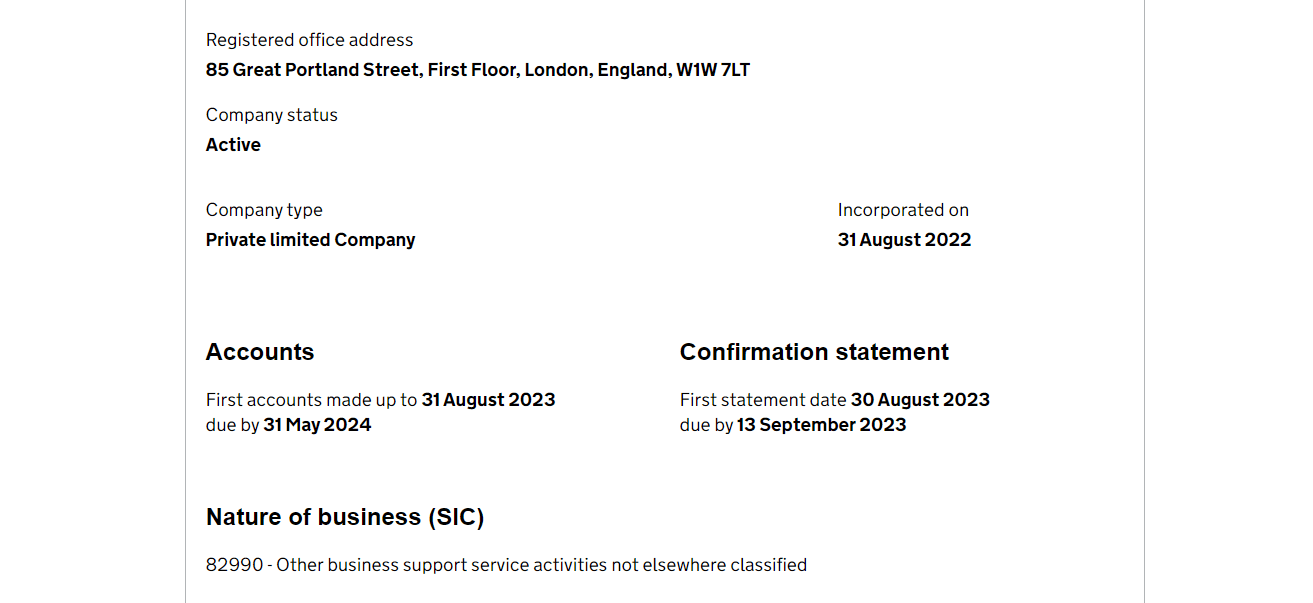Click the Registered office address label
This screenshot has height=603, width=1313.
pyautogui.click(x=309, y=40)
